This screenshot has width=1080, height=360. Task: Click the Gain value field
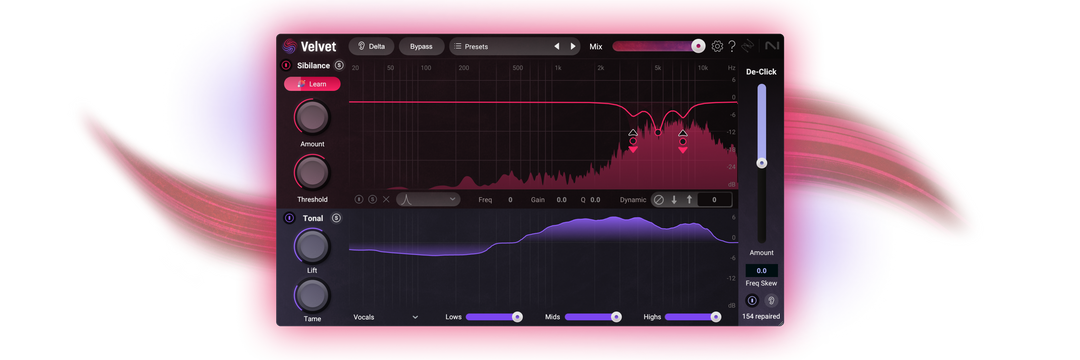(561, 200)
